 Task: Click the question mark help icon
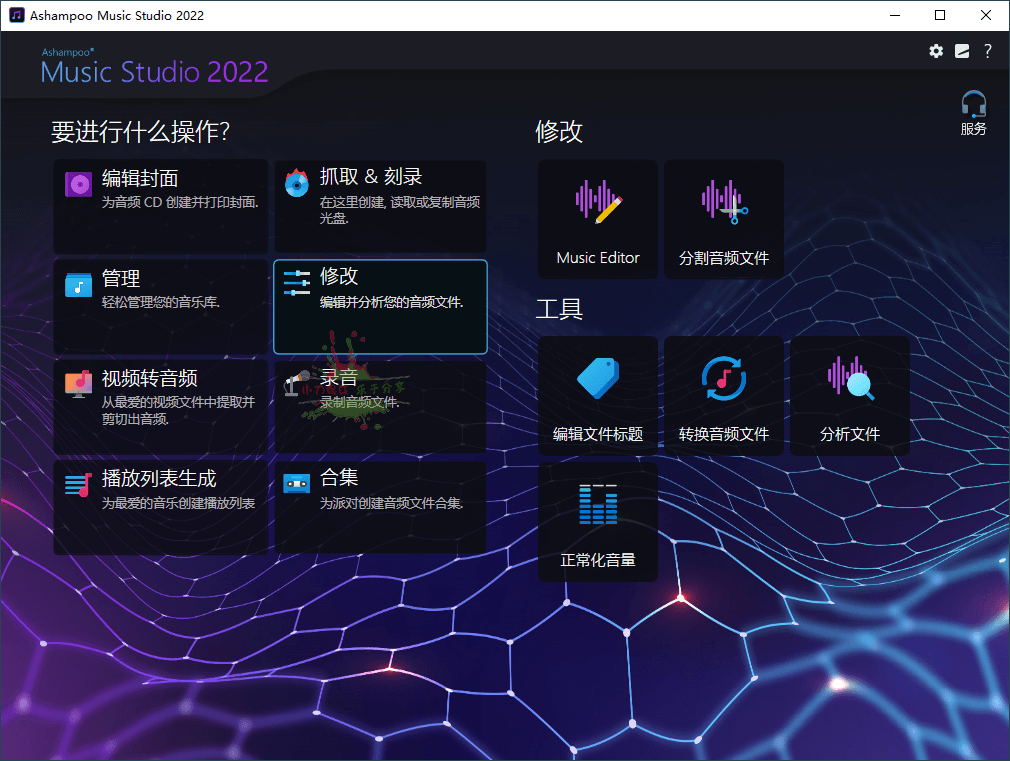click(988, 51)
